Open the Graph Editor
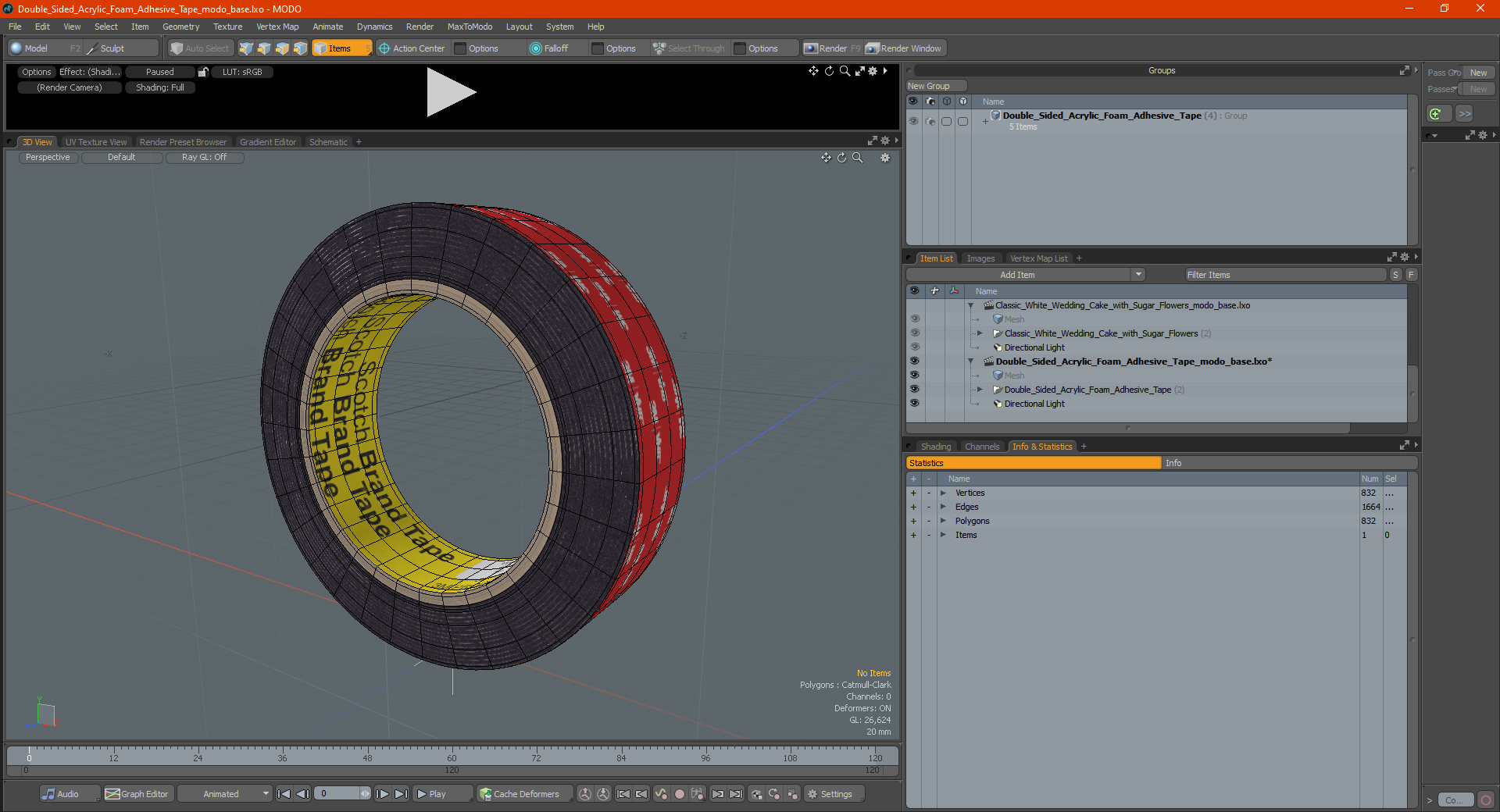 click(137, 794)
